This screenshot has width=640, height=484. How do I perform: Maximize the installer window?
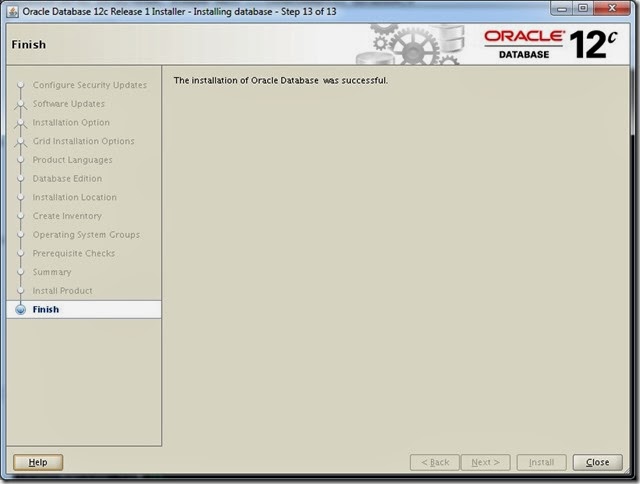click(x=583, y=8)
